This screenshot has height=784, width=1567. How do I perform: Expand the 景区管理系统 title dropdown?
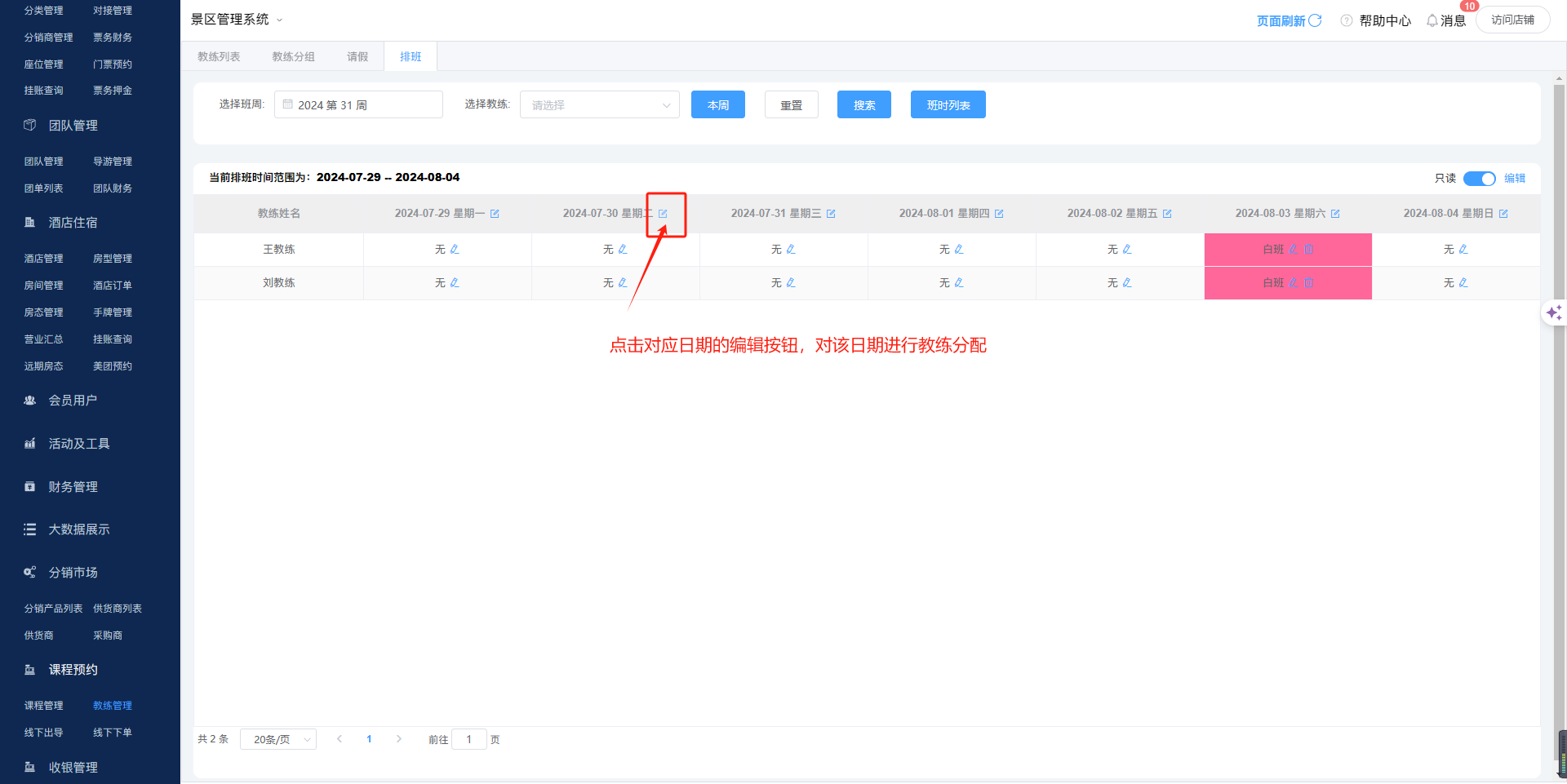pos(279,20)
